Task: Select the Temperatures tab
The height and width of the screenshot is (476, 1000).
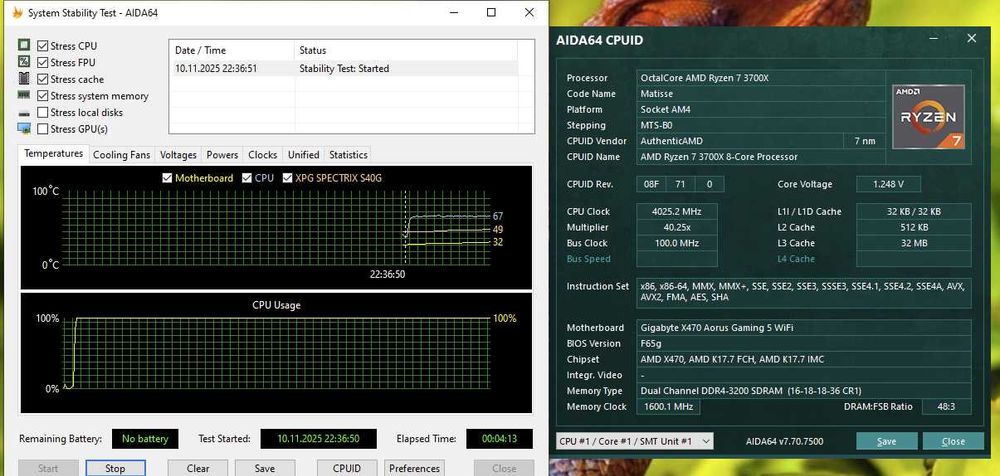Action: 54,154
